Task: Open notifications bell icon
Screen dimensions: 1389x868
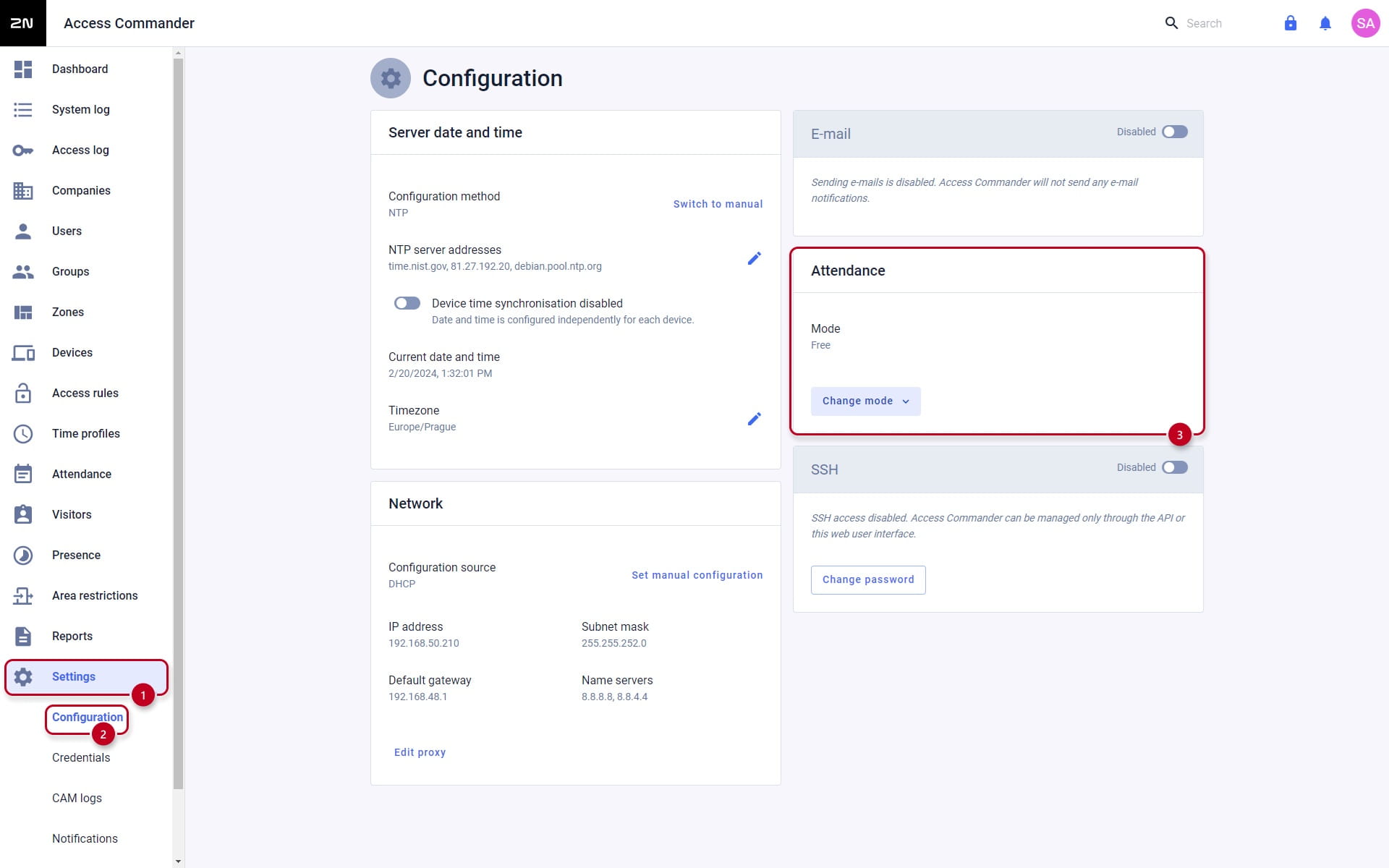Action: pyautogui.click(x=1325, y=23)
